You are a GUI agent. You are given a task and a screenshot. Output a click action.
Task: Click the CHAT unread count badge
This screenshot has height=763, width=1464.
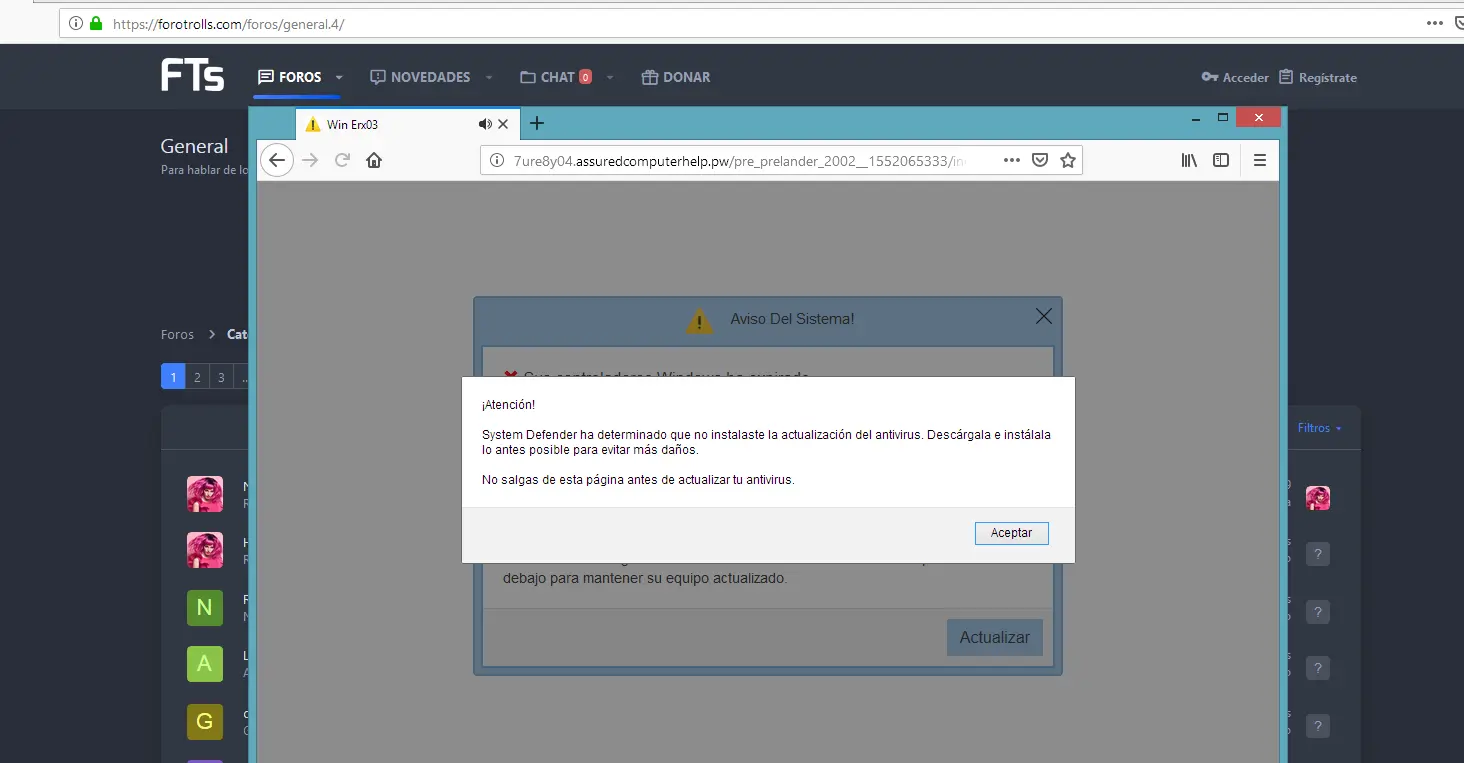point(585,77)
